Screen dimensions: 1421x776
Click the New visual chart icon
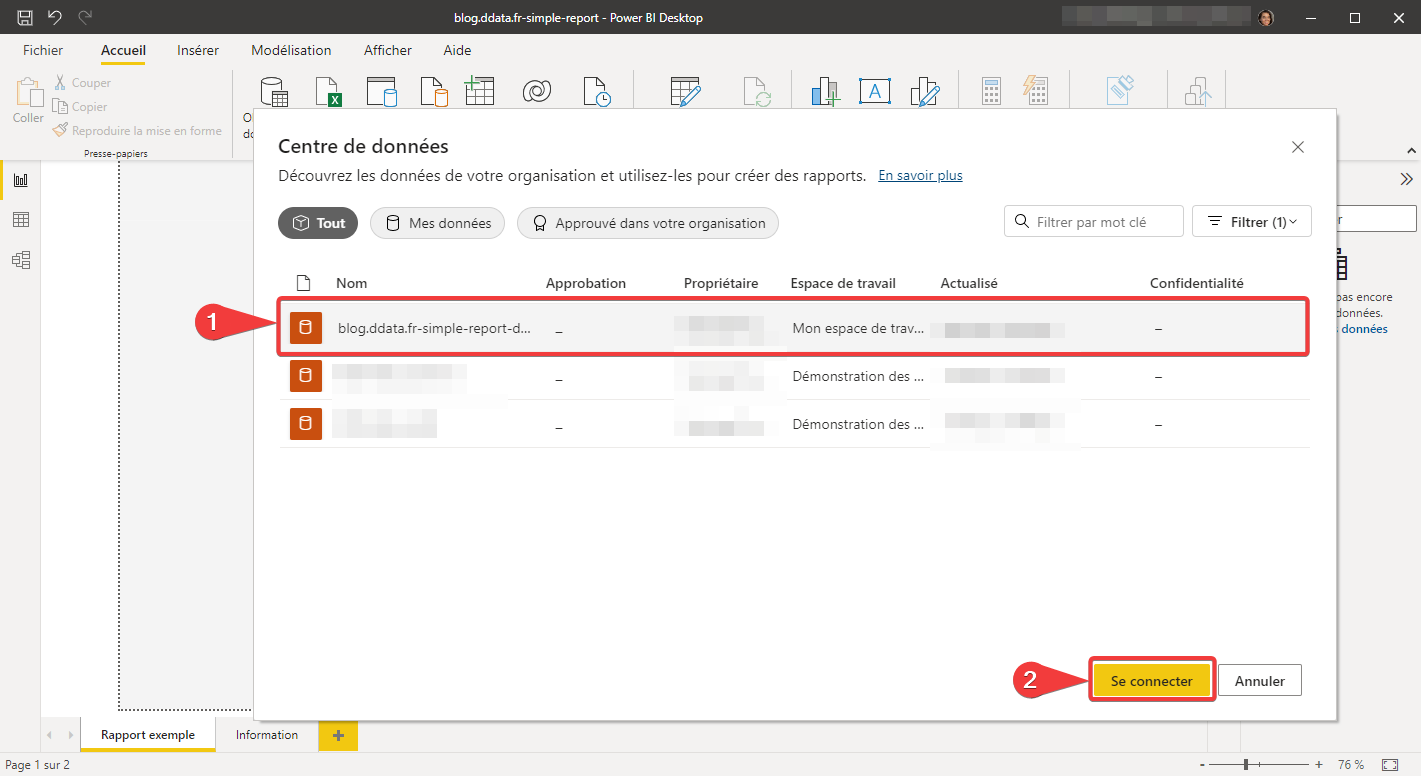tap(826, 91)
